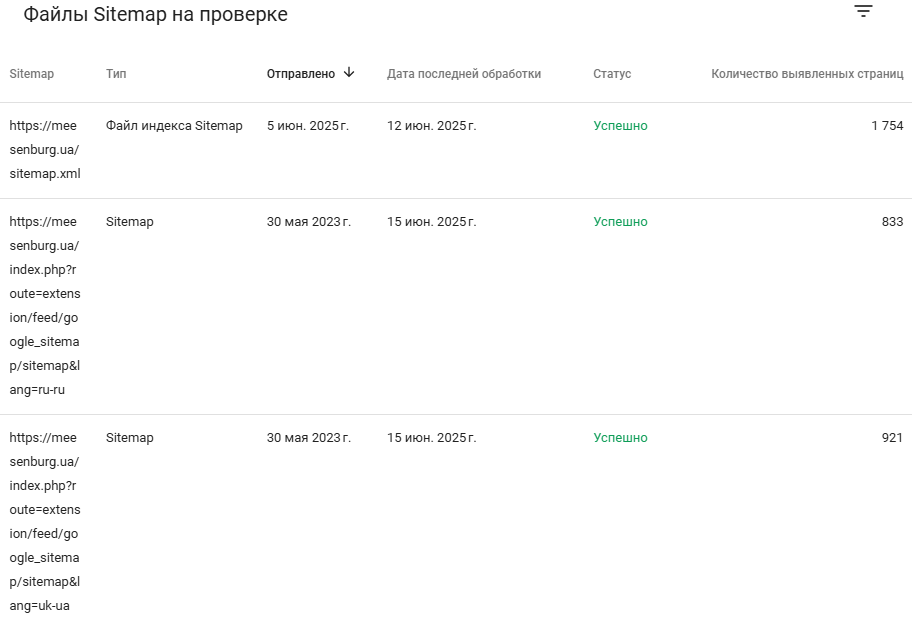This screenshot has width=912, height=624.
Task: Click Успешно status in the 833 pages row
Action: tap(620, 222)
